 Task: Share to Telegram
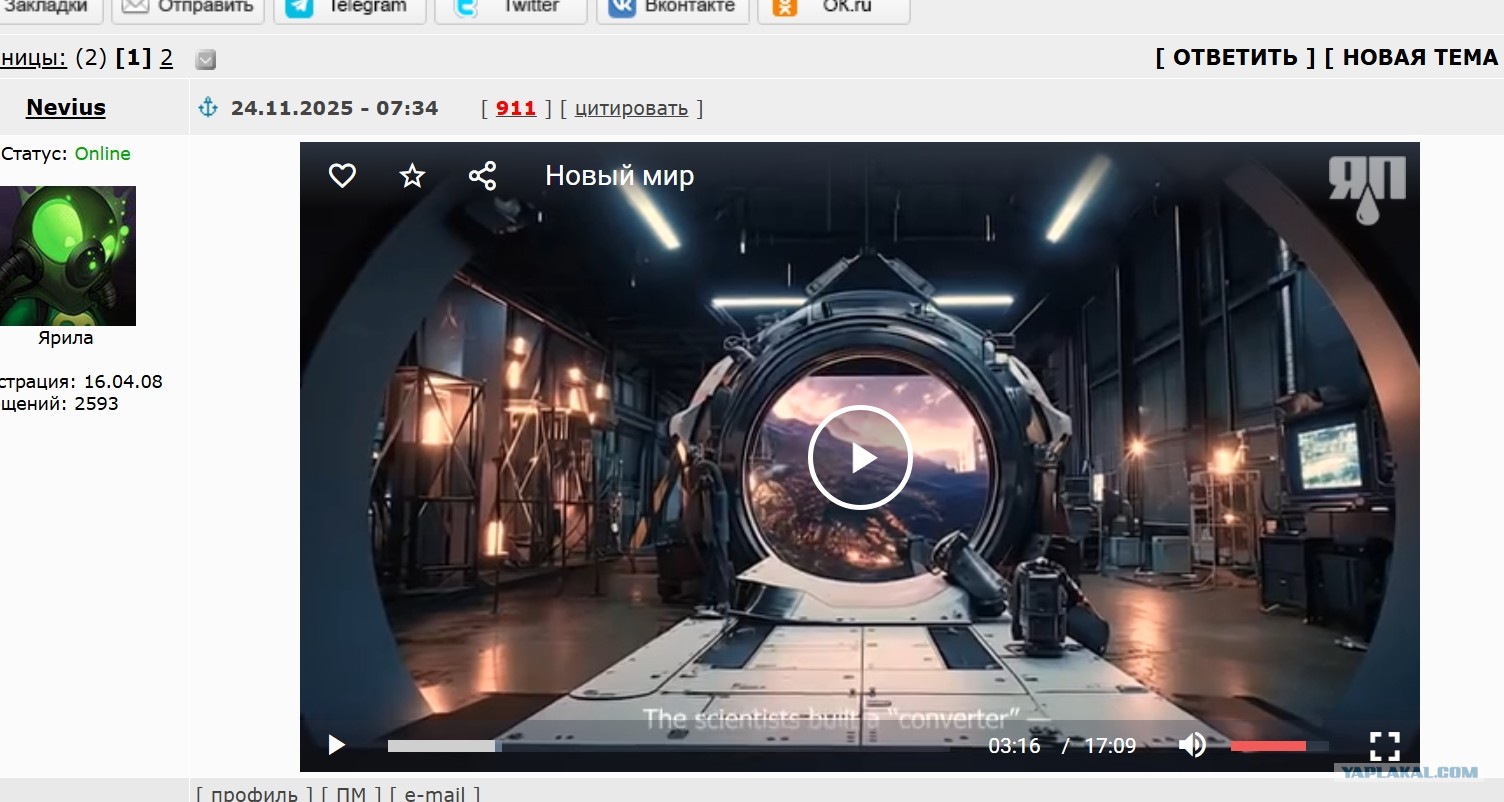349,8
